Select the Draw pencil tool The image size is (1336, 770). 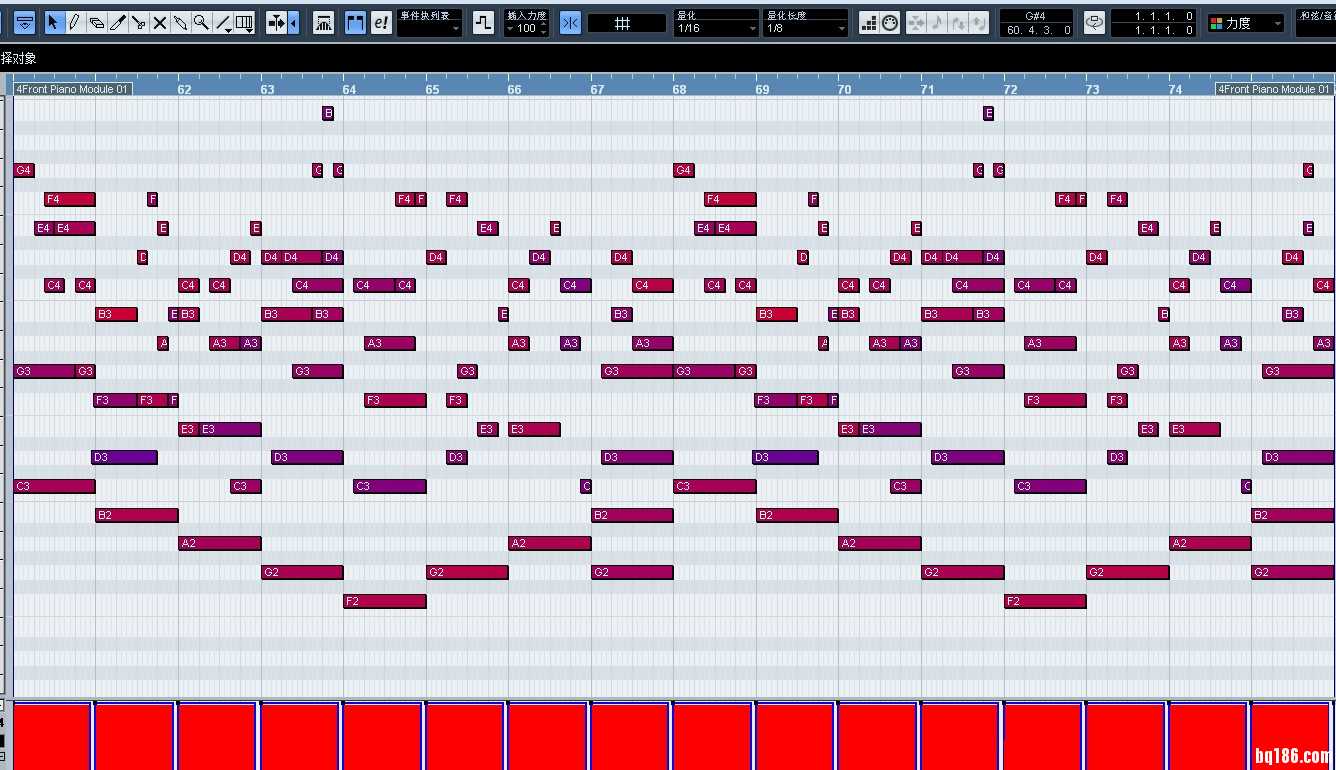pos(74,22)
